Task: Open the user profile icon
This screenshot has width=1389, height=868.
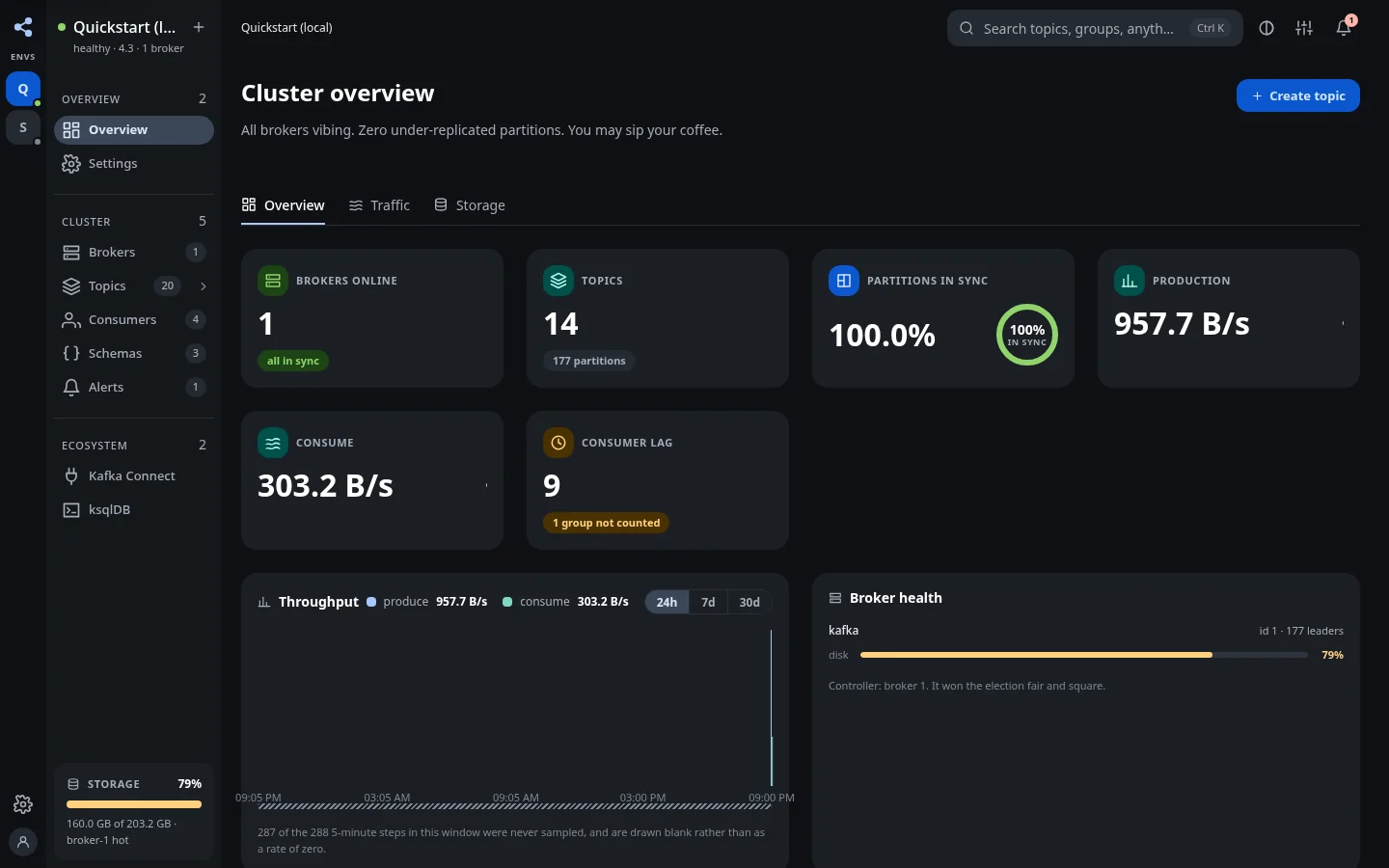Action: click(23, 842)
